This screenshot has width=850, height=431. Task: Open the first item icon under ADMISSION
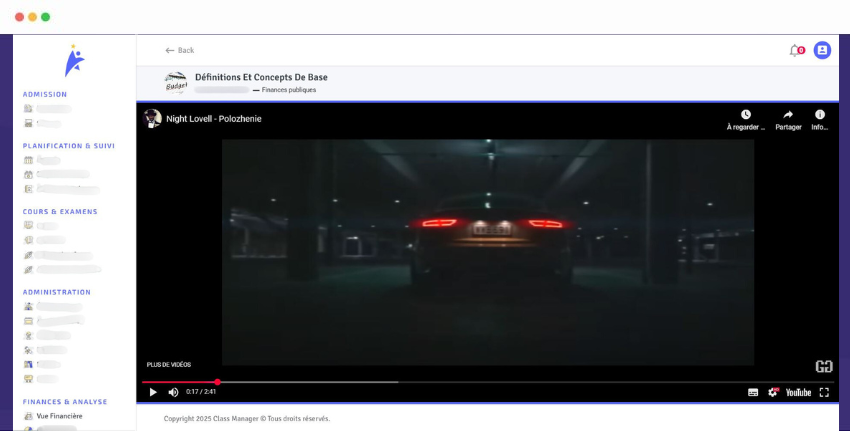click(x=28, y=108)
